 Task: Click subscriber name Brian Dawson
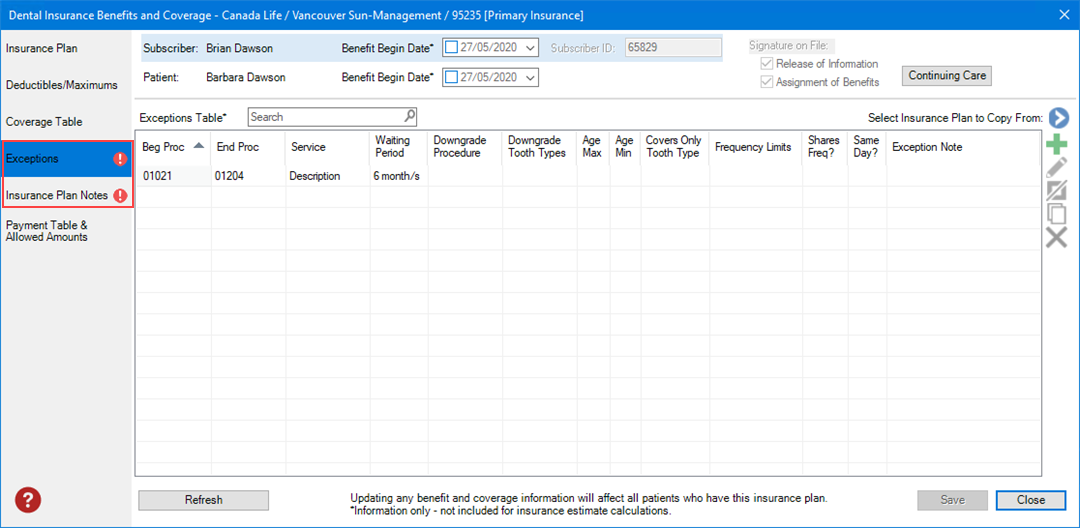pyautogui.click(x=239, y=48)
